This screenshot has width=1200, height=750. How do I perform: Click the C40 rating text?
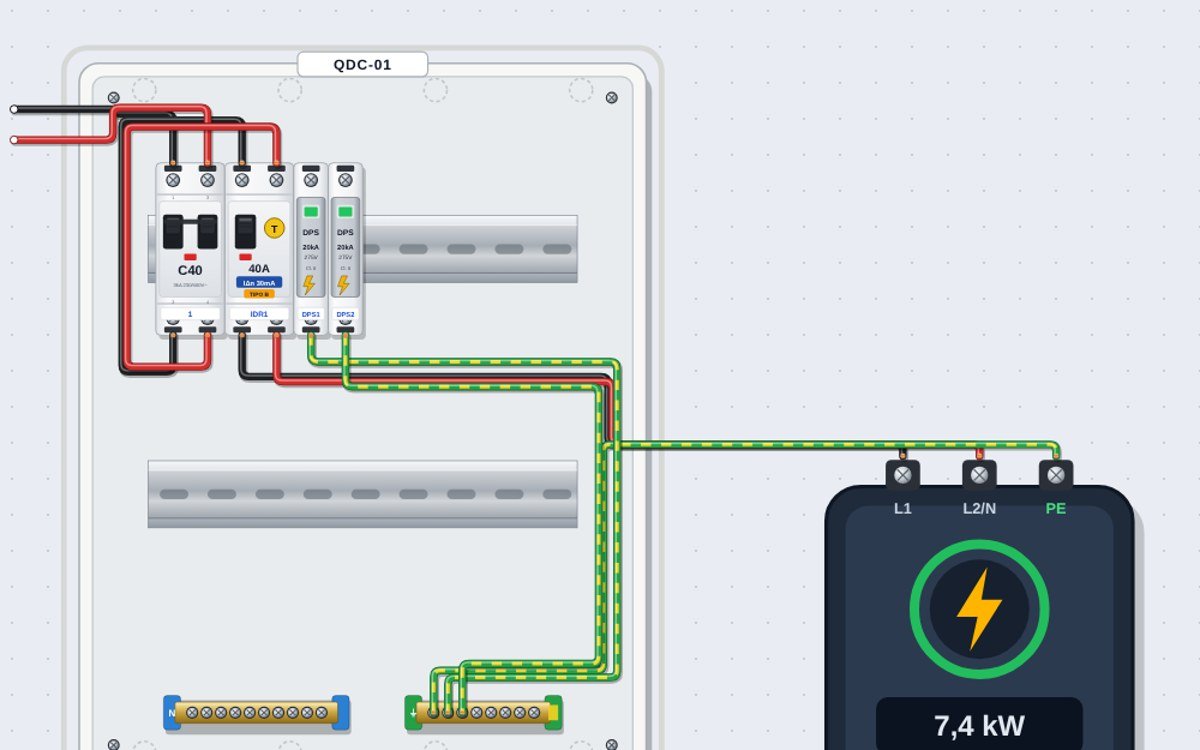pos(190,270)
